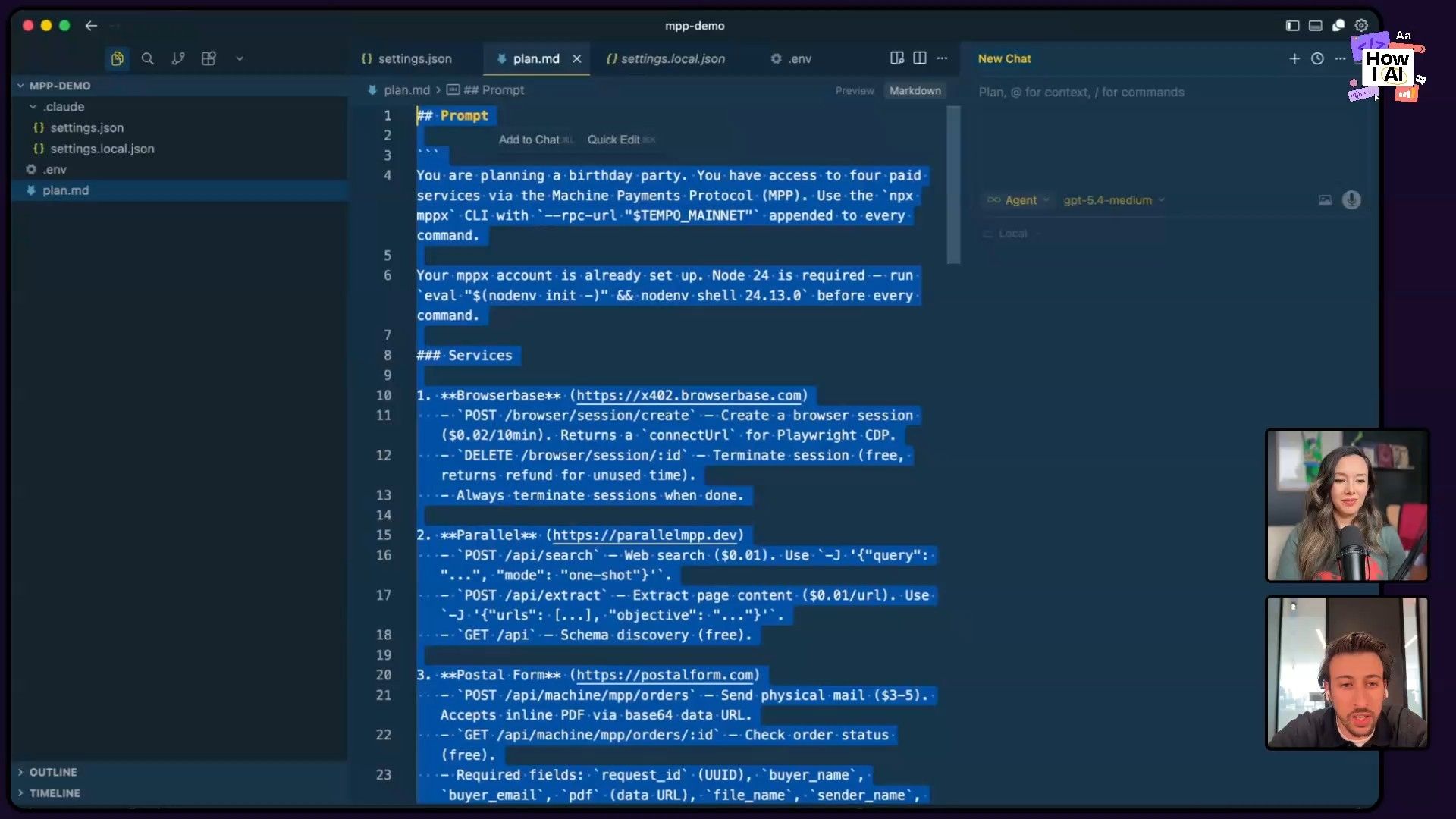Open editor more actions ellipsis
This screenshot has height=819, width=1456.
943,58
